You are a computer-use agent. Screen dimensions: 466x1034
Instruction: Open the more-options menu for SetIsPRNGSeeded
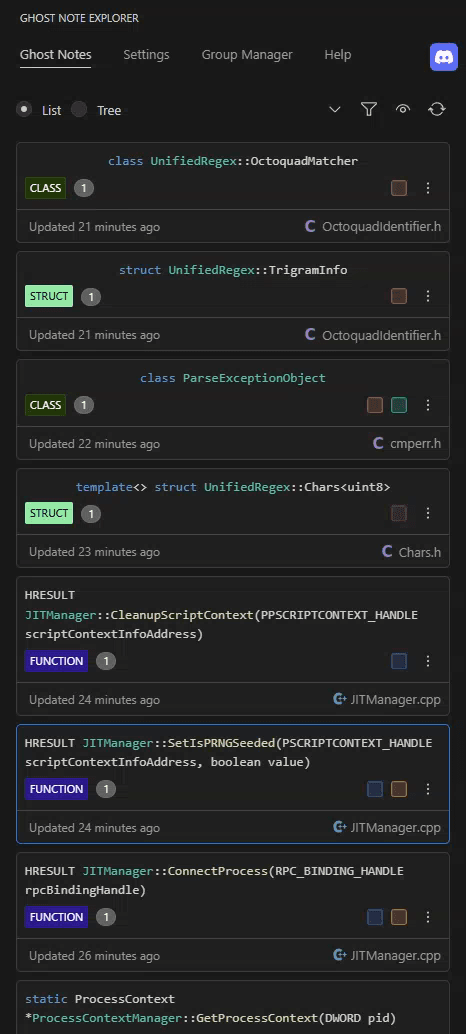click(x=428, y=789)
